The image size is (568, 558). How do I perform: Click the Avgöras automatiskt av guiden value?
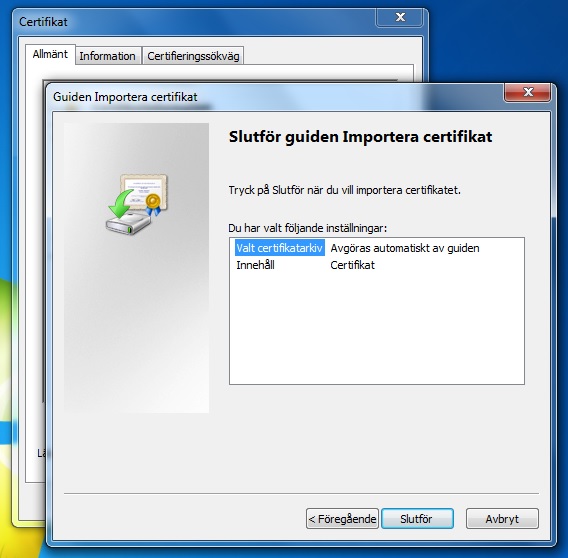click(405, 248)
